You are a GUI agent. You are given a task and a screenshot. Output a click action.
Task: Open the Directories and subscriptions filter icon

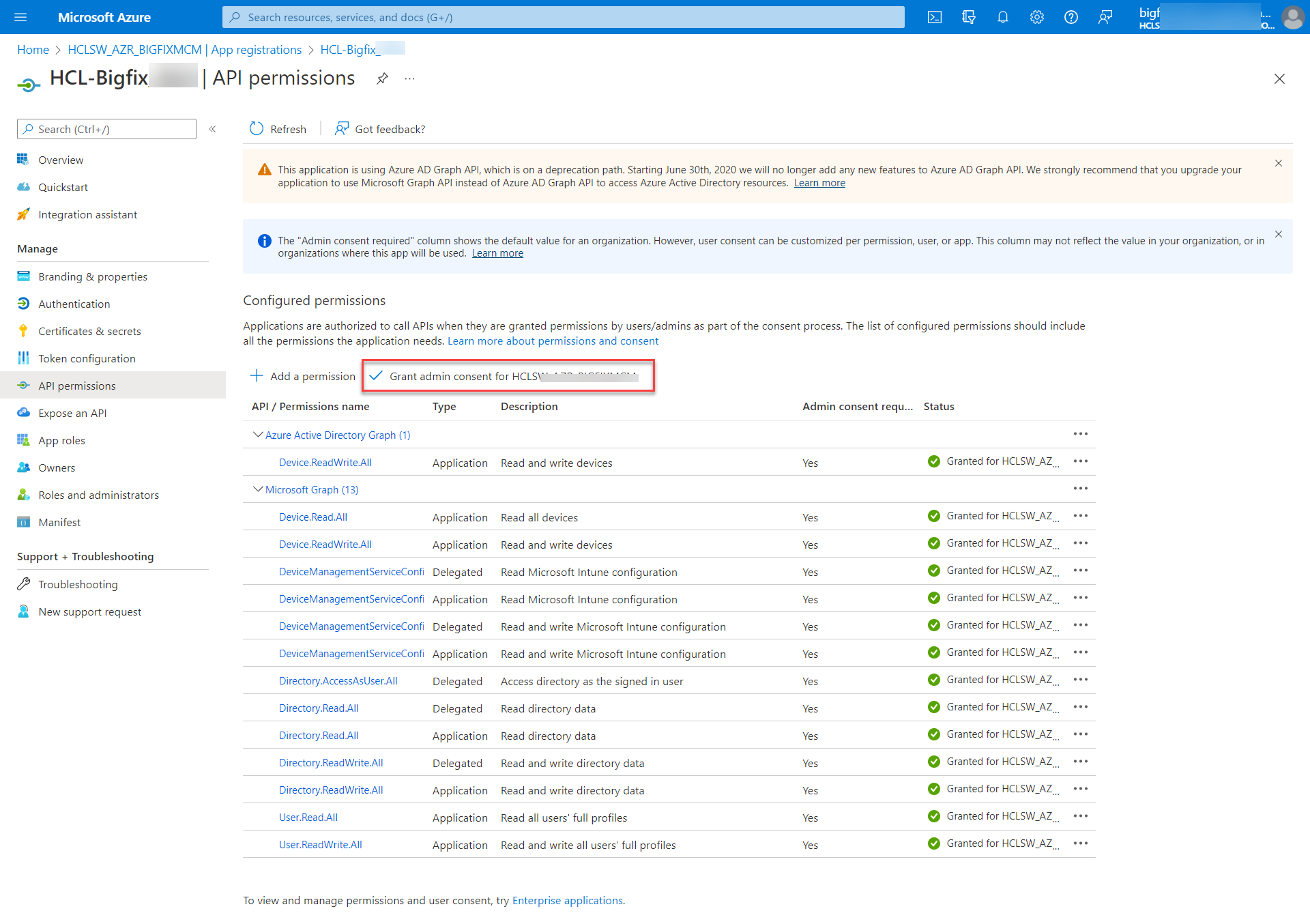(969, 17)
